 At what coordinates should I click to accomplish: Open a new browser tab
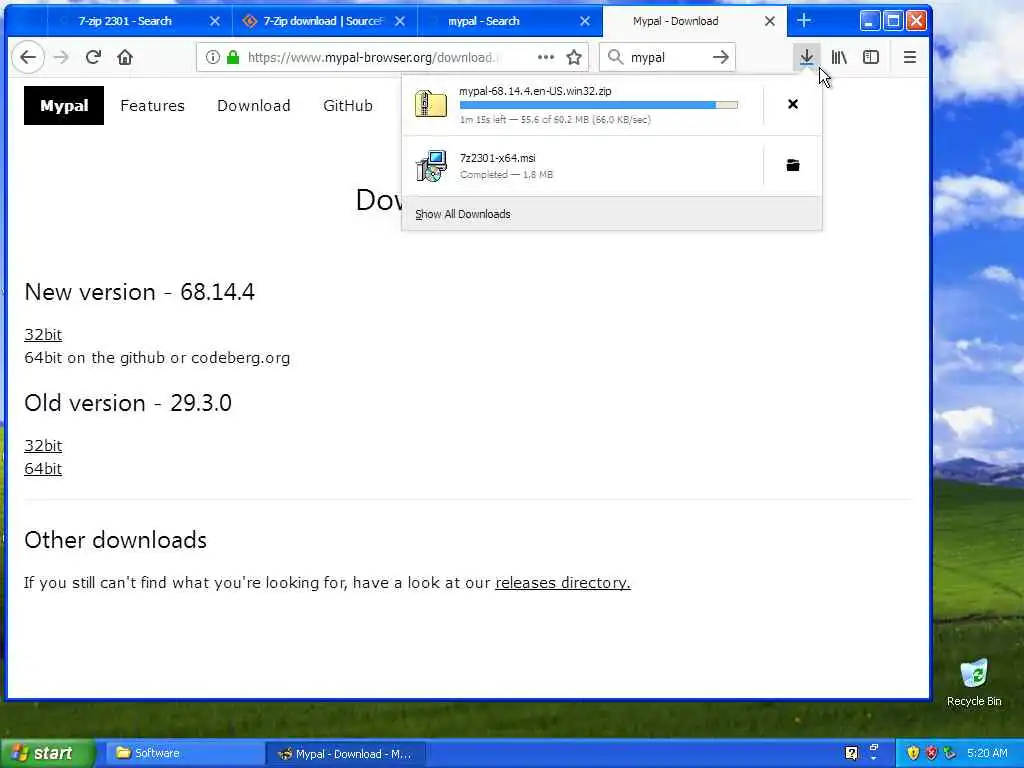click(x=804, y=21)
